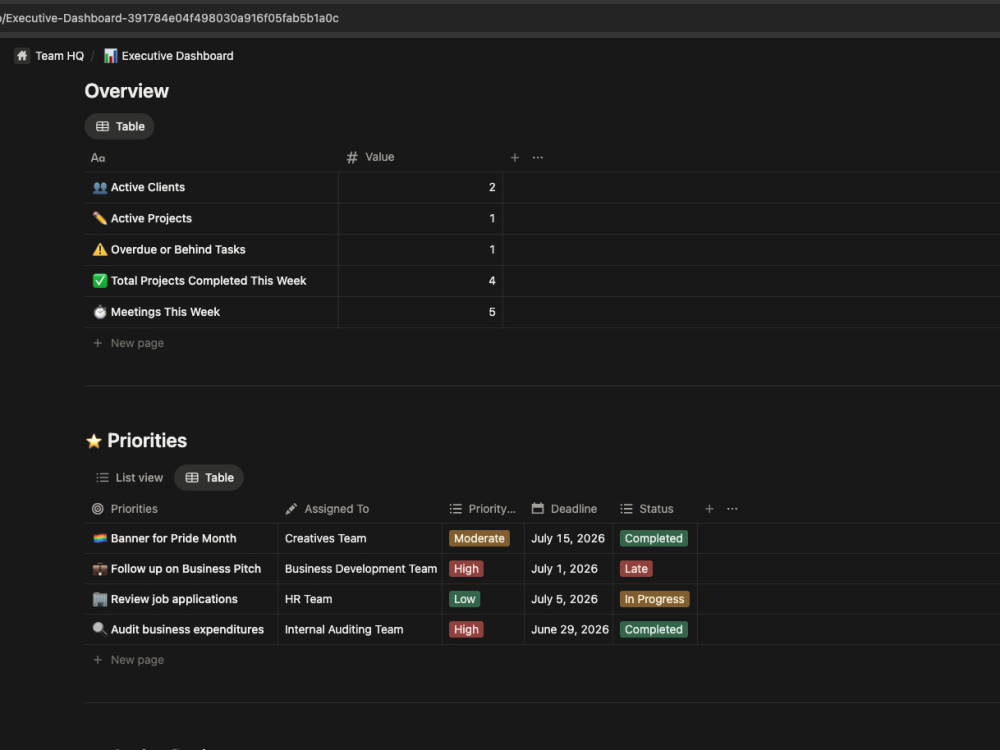Open the Active Projects row

tap(151, 219)
